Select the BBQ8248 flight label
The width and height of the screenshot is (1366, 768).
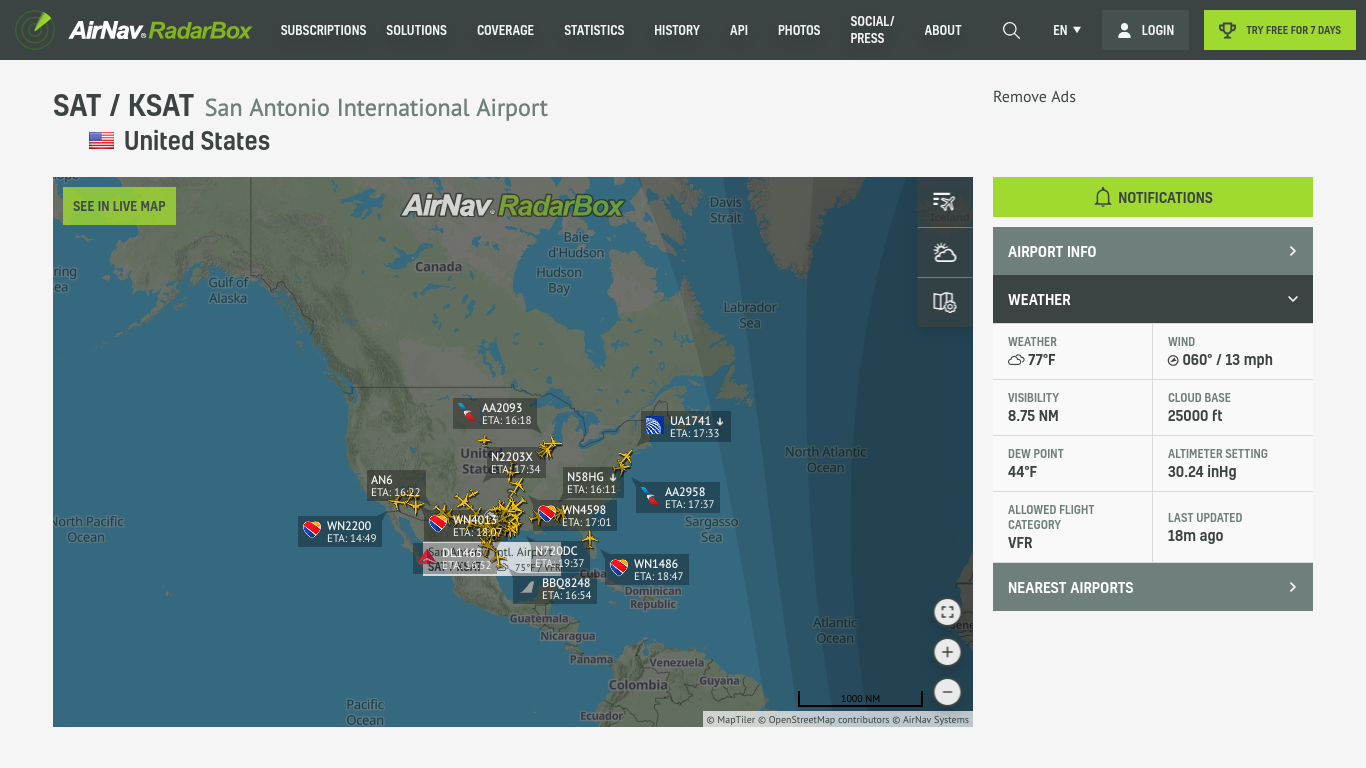tap(555, 589)
